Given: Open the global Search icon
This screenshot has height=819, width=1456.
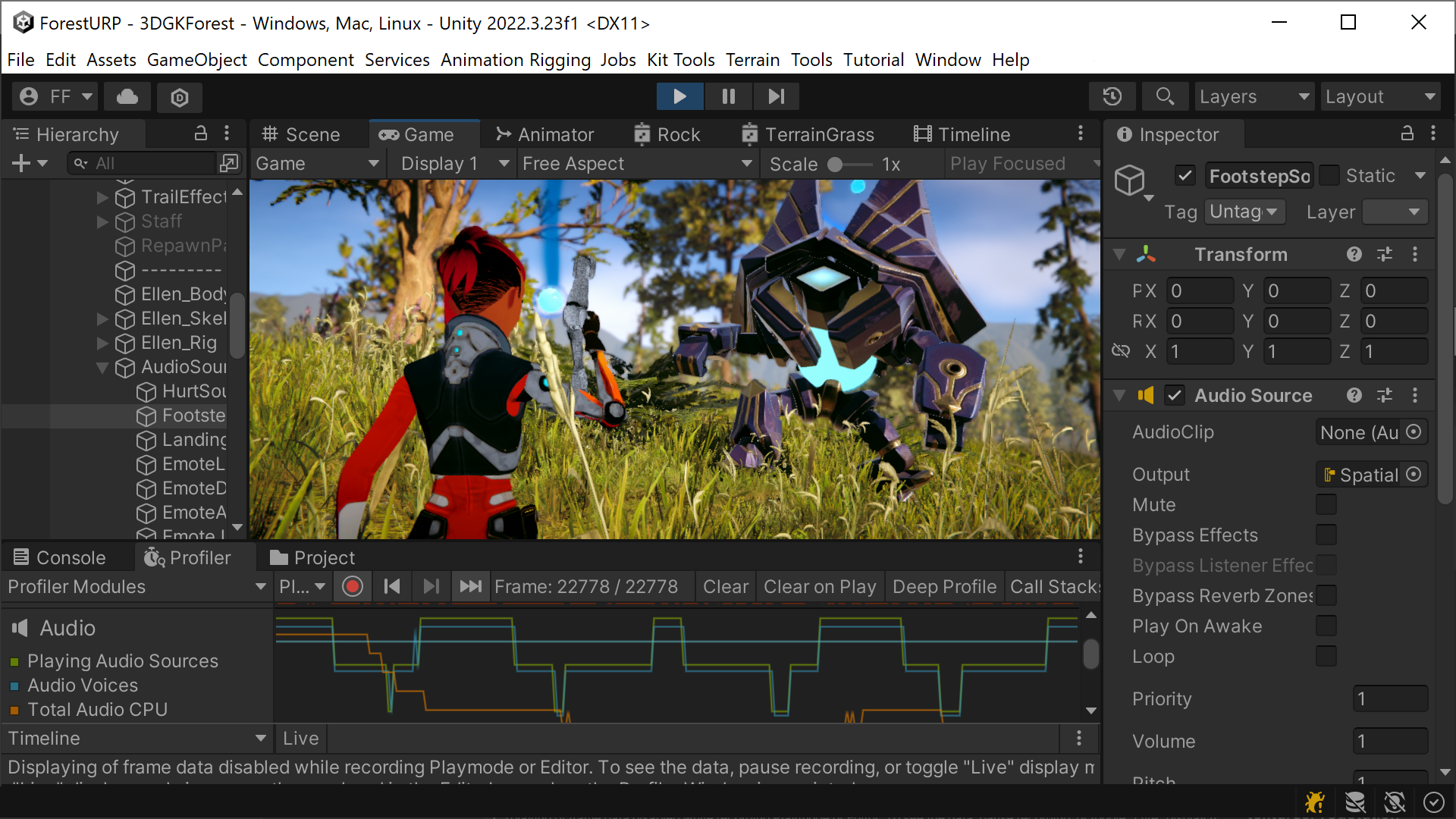Looking at the screenshot, I should (1165, 96).
